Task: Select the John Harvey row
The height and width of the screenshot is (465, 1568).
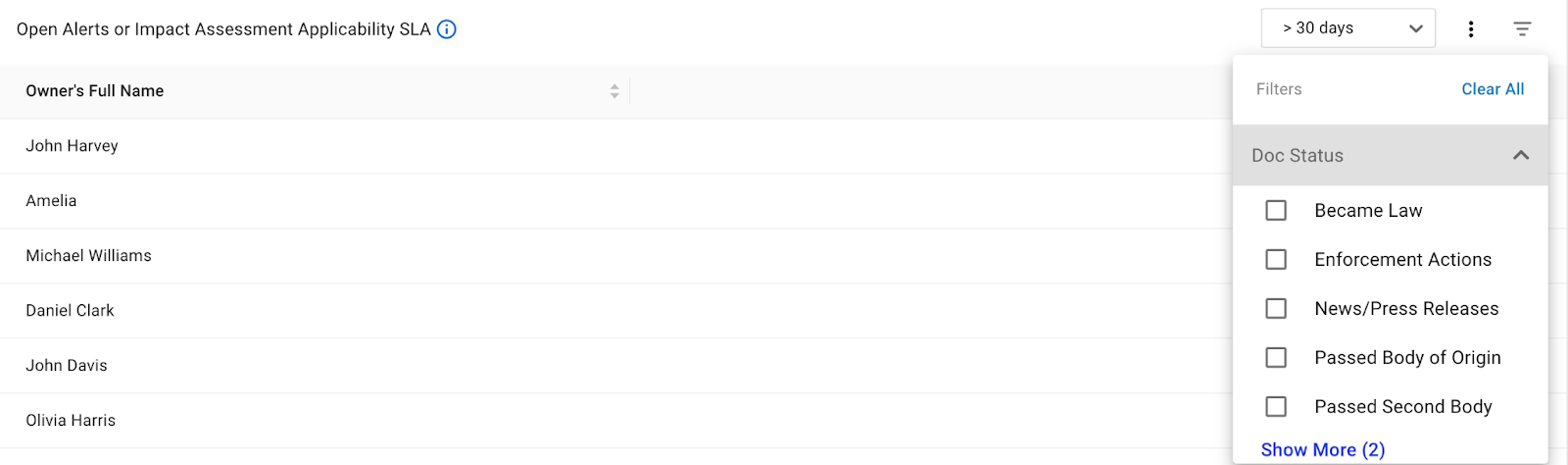Action: tap(72, 146)
